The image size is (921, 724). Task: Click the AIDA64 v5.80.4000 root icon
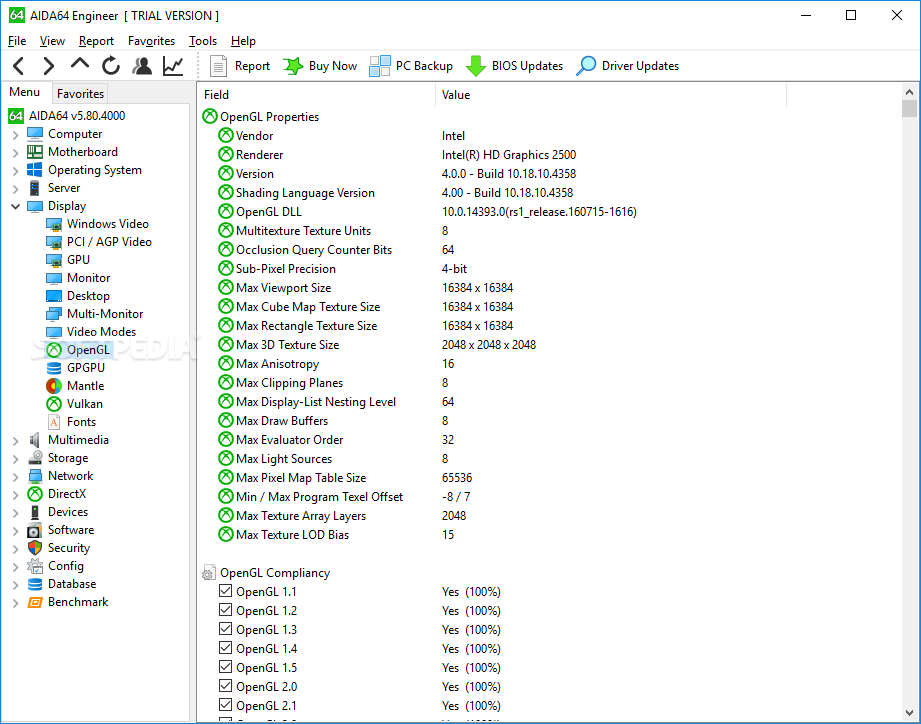[x=16, y=116]
